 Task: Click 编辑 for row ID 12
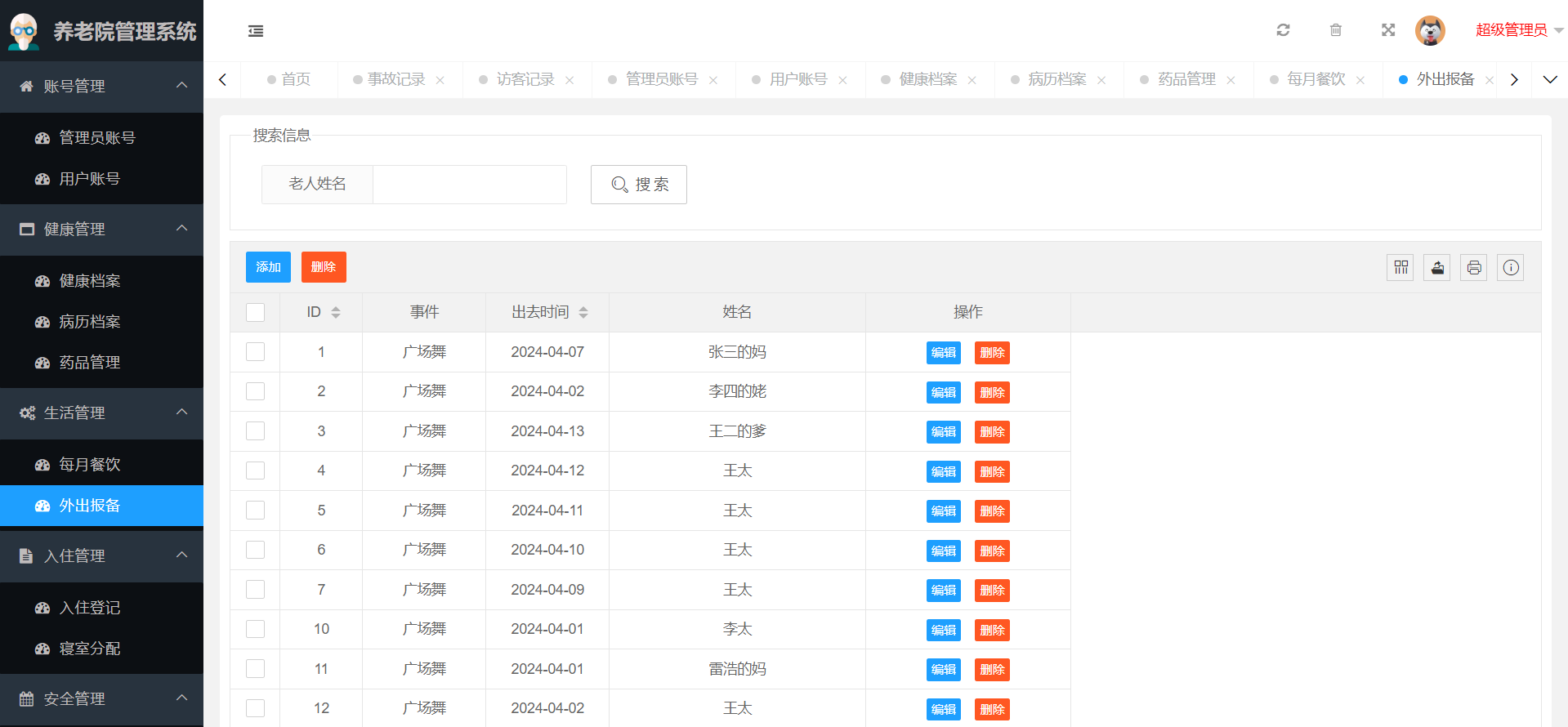(944, 709)
